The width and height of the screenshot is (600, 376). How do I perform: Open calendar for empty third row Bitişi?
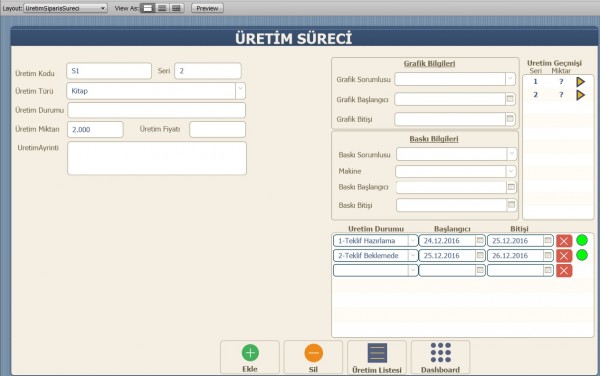point(548,270)
